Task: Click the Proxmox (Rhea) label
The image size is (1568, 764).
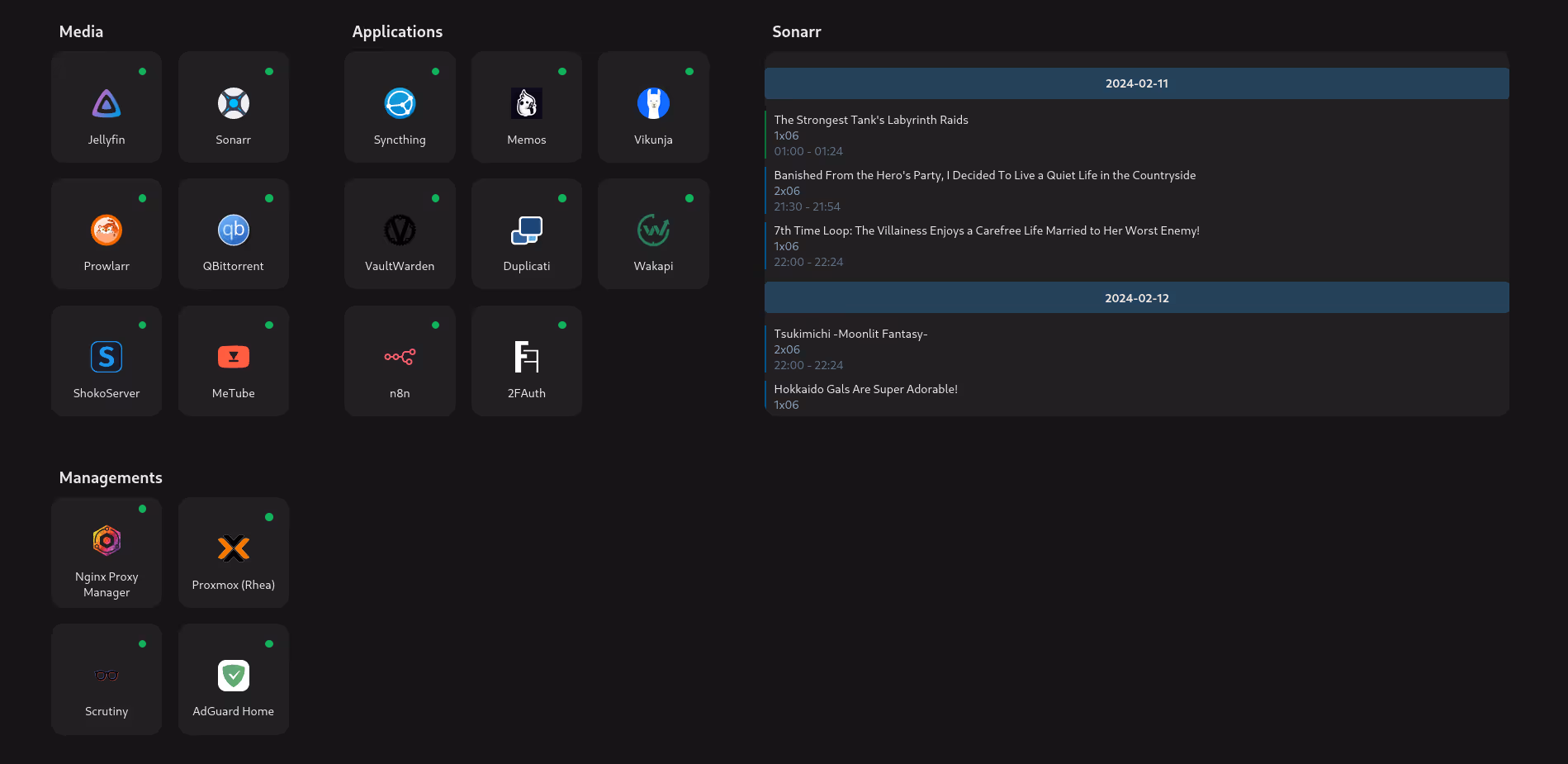Action: [x=234, y=585]
